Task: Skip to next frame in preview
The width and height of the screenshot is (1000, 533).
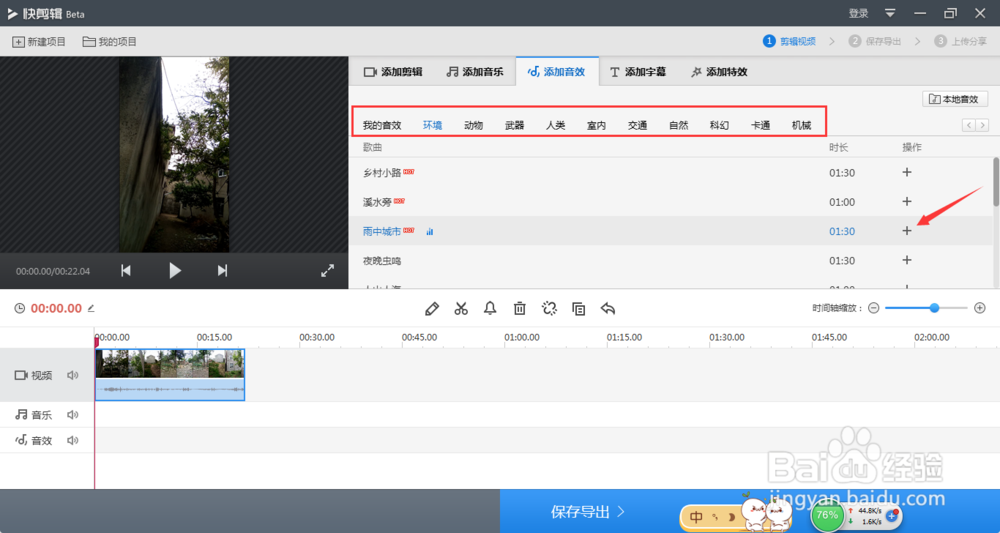Action: click(222, 271)
